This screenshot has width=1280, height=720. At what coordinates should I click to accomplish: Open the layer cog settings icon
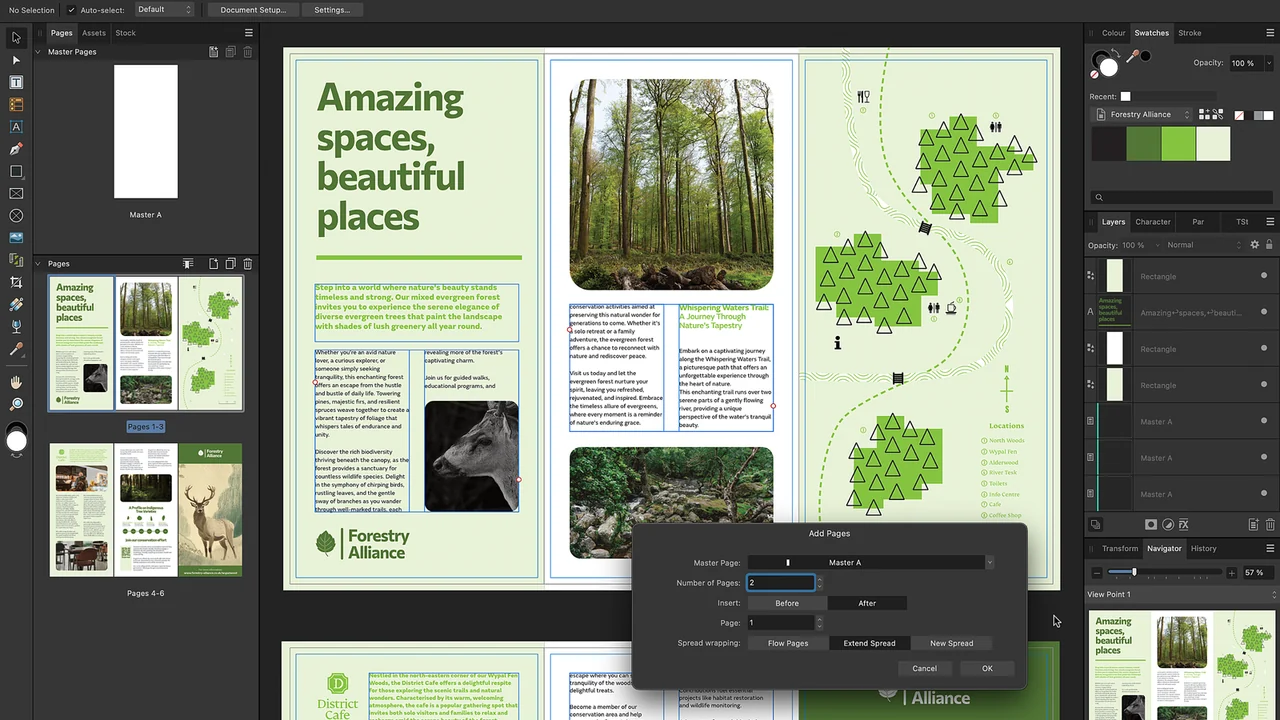(x=1255, y=245)
